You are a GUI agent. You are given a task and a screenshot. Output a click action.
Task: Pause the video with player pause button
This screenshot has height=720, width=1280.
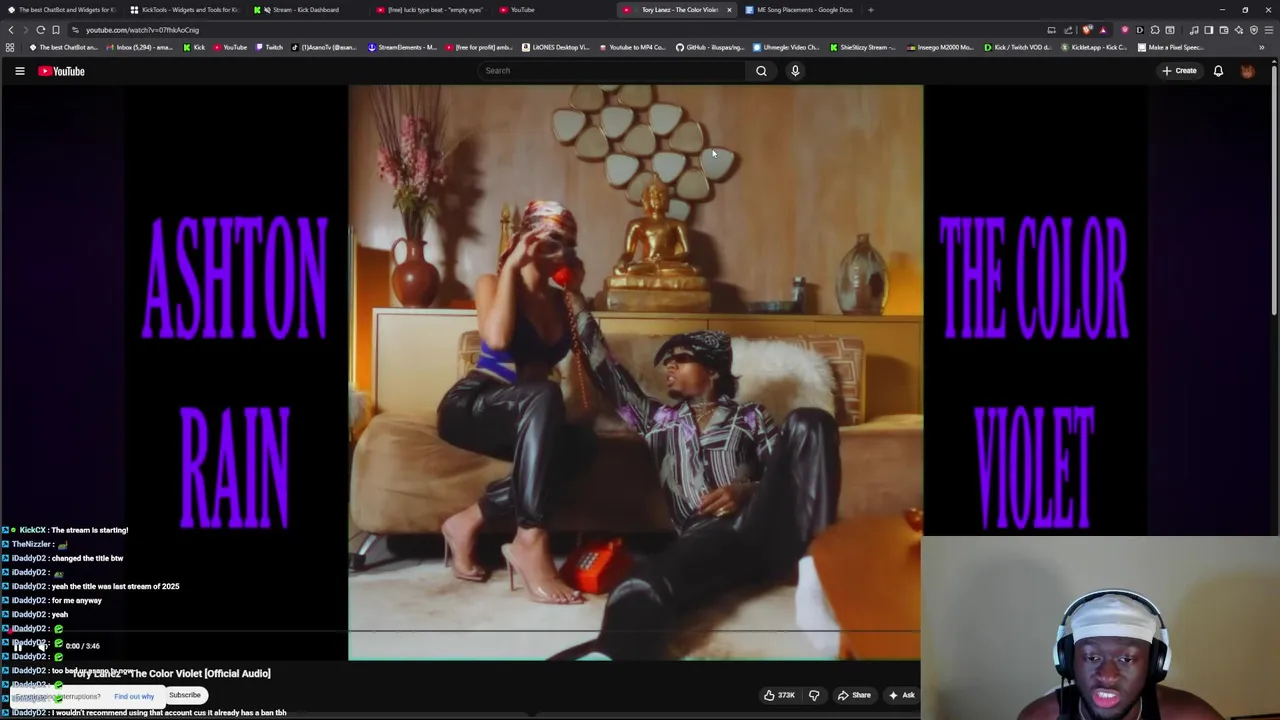[x=17, y=646]
